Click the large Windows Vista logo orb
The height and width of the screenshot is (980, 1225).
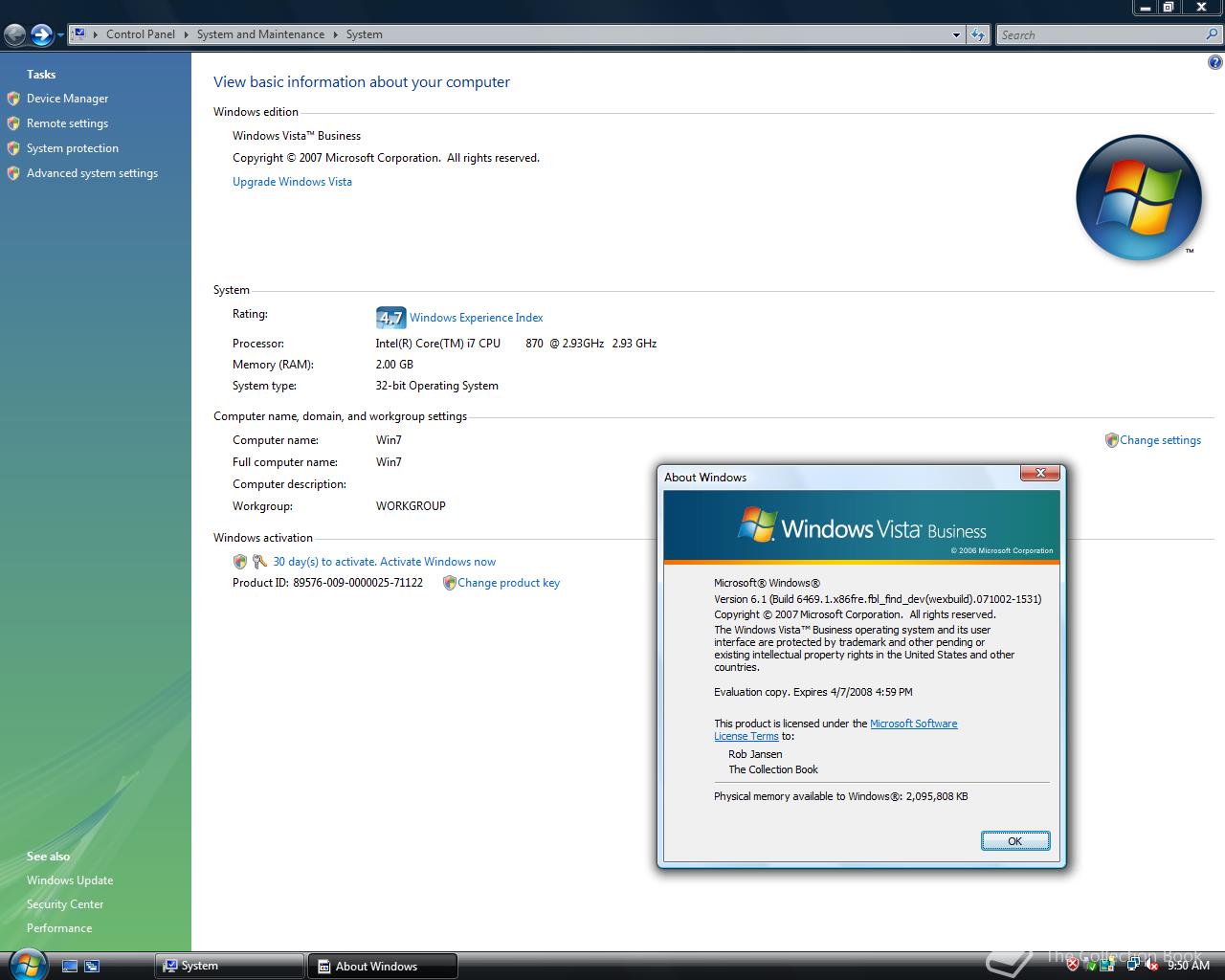pos(1138,198)
